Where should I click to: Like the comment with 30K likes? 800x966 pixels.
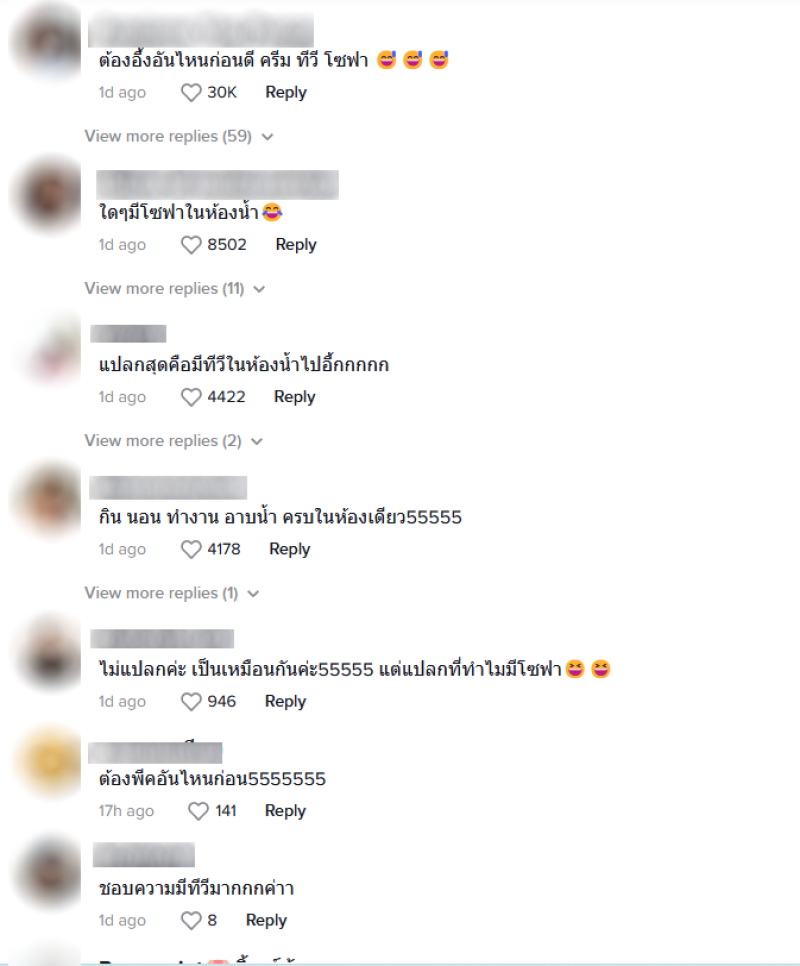[x=191, y=93]
